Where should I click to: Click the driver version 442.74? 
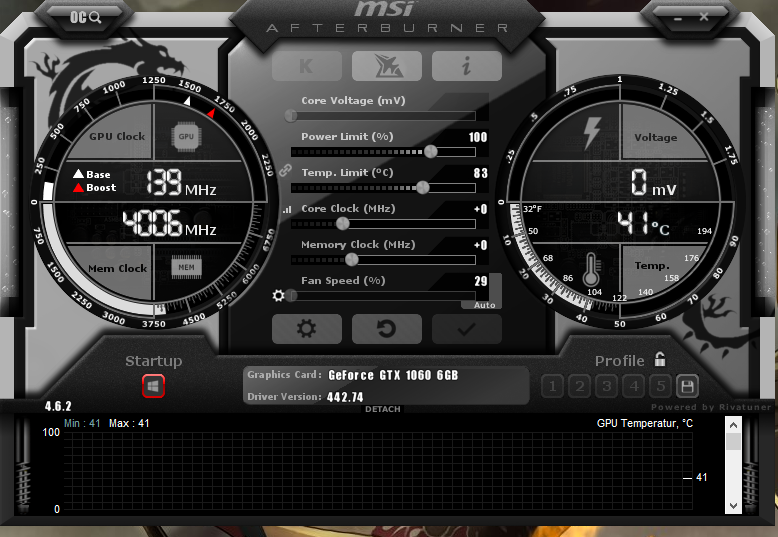point(345,397)
